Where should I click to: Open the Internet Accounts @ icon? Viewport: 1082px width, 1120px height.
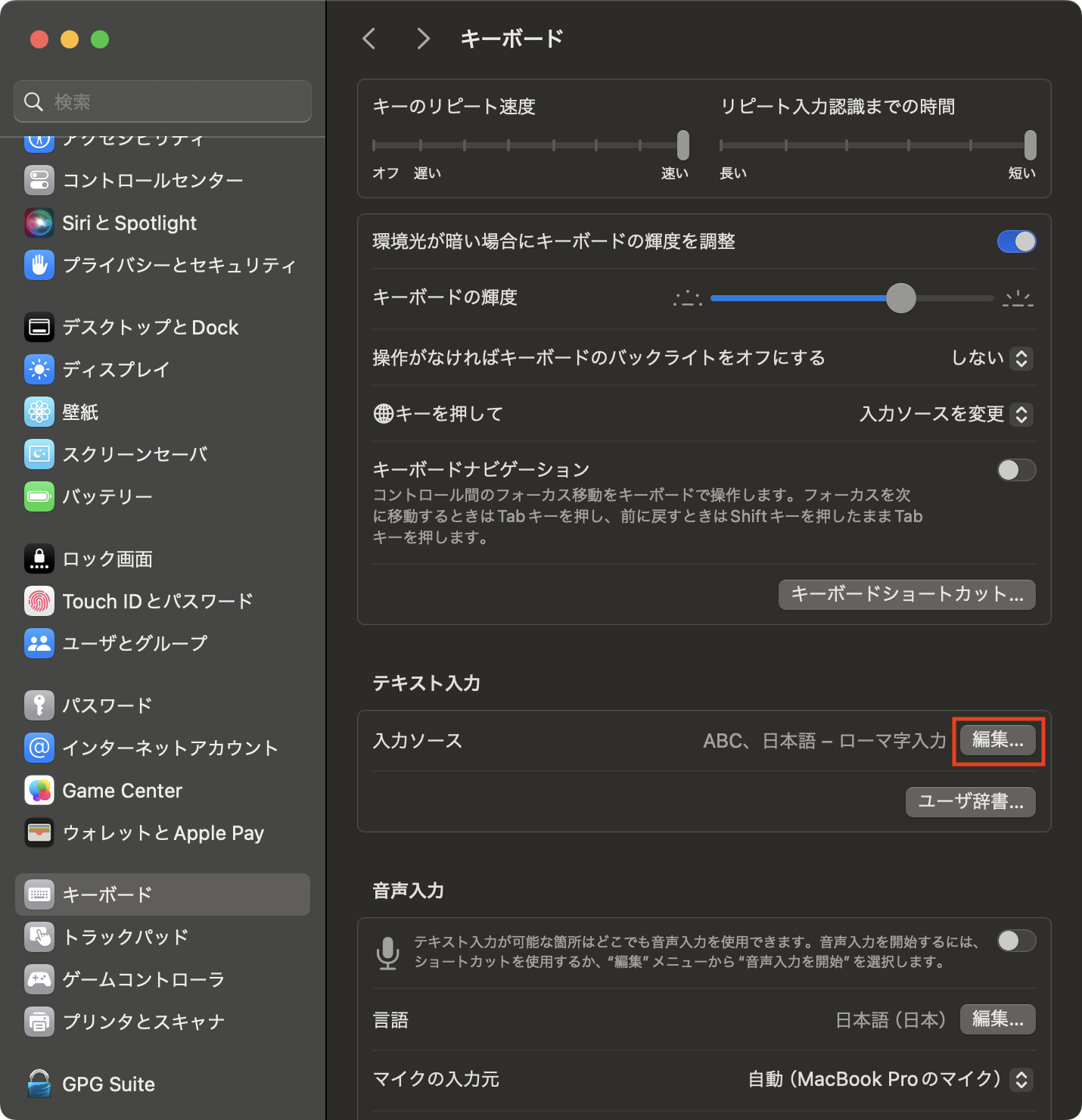pyautogui.click(x=39, y=748)
